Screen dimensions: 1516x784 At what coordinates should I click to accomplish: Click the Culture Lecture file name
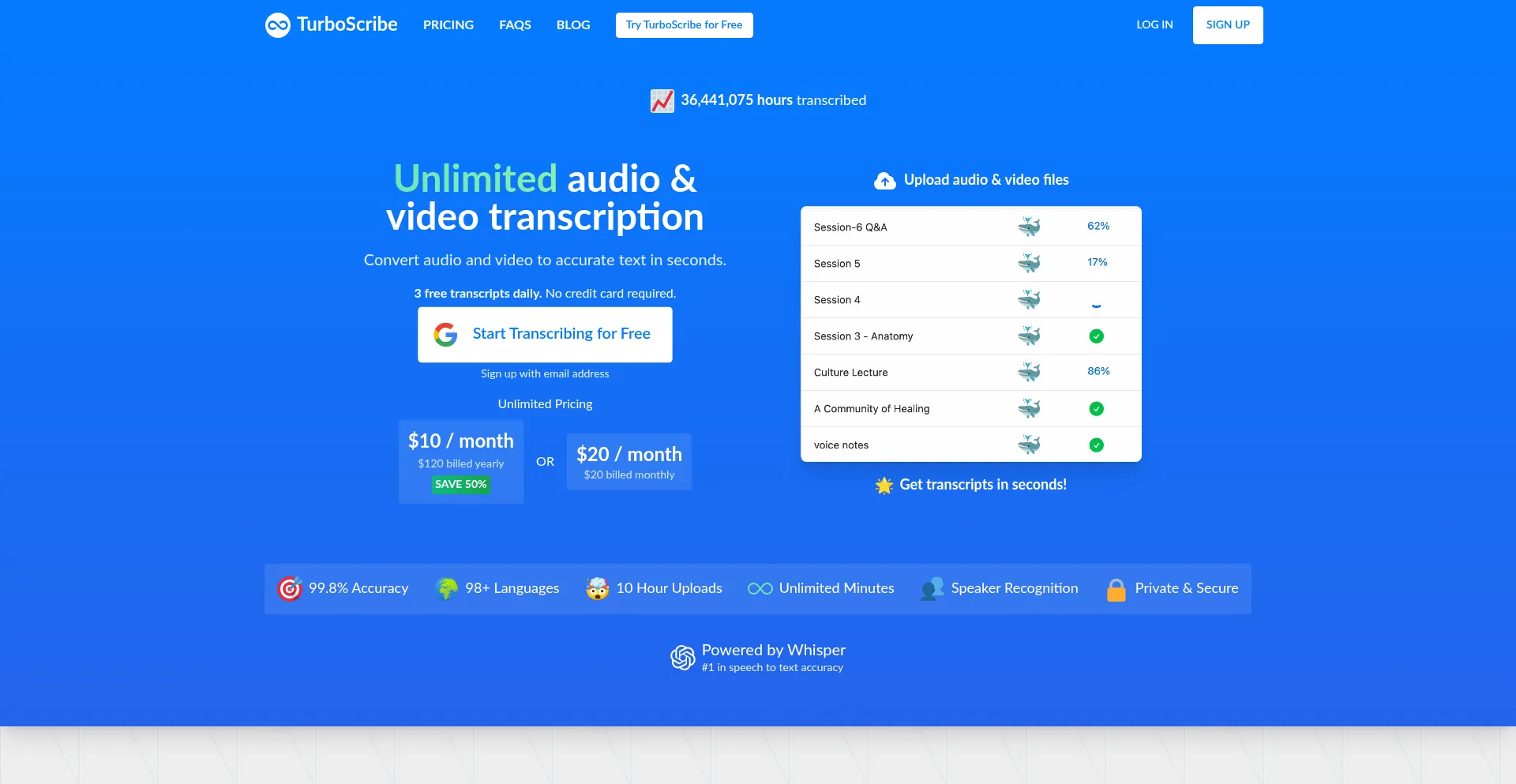850,373
